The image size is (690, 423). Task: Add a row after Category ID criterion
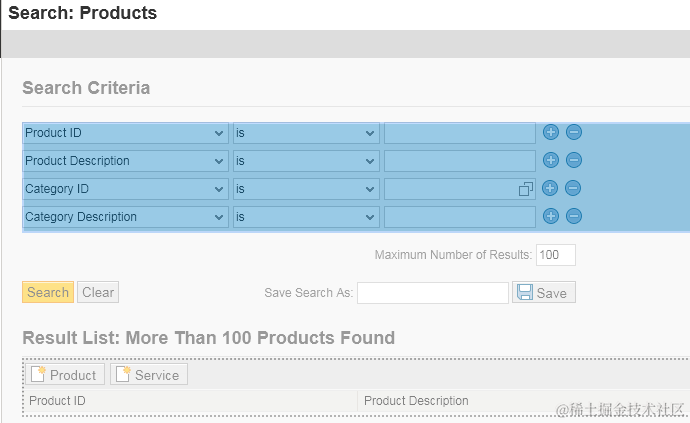pyautogui.click(x=550, y=188)
